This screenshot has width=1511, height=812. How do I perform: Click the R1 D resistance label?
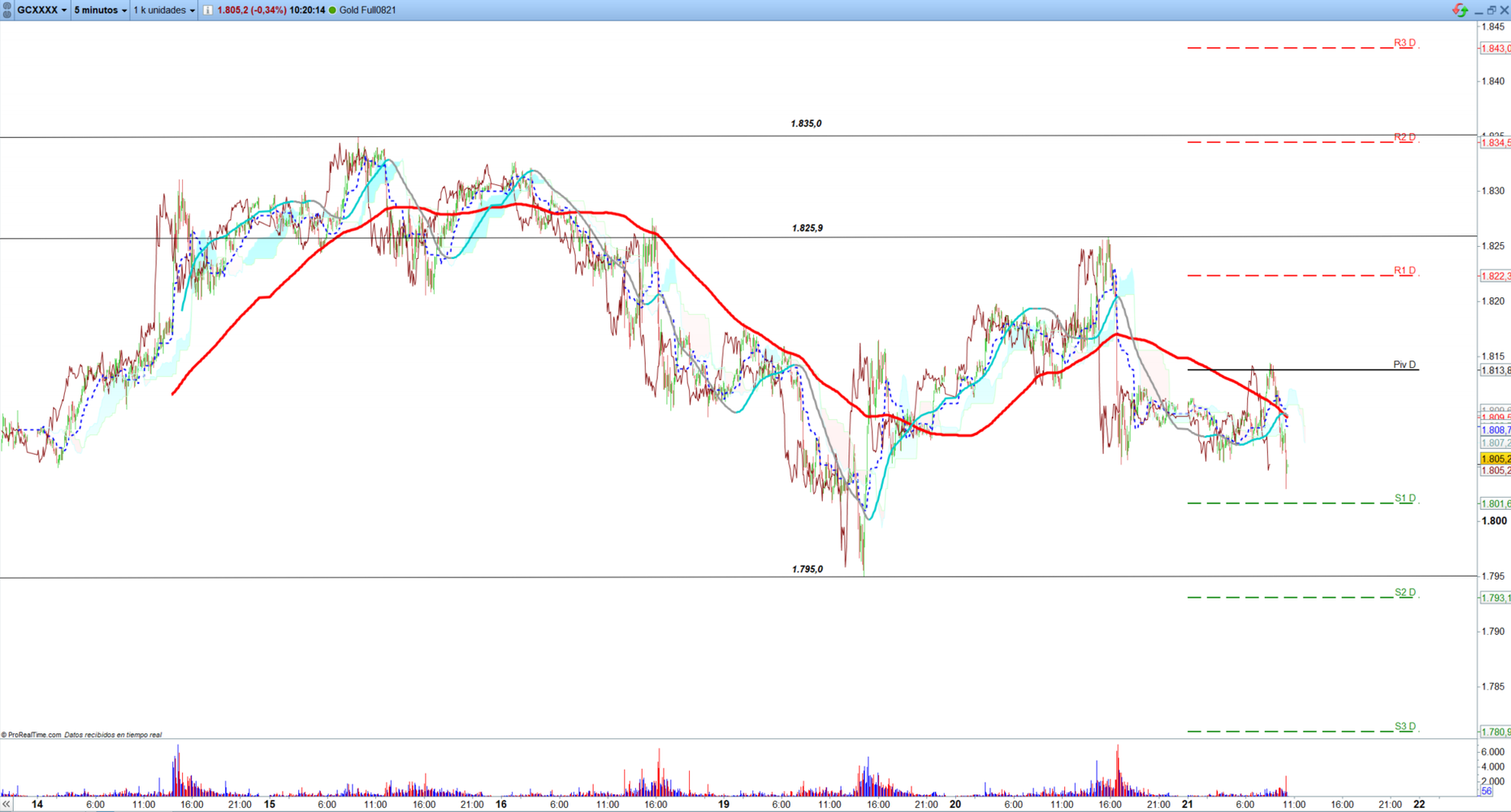tap(1405, 270)
